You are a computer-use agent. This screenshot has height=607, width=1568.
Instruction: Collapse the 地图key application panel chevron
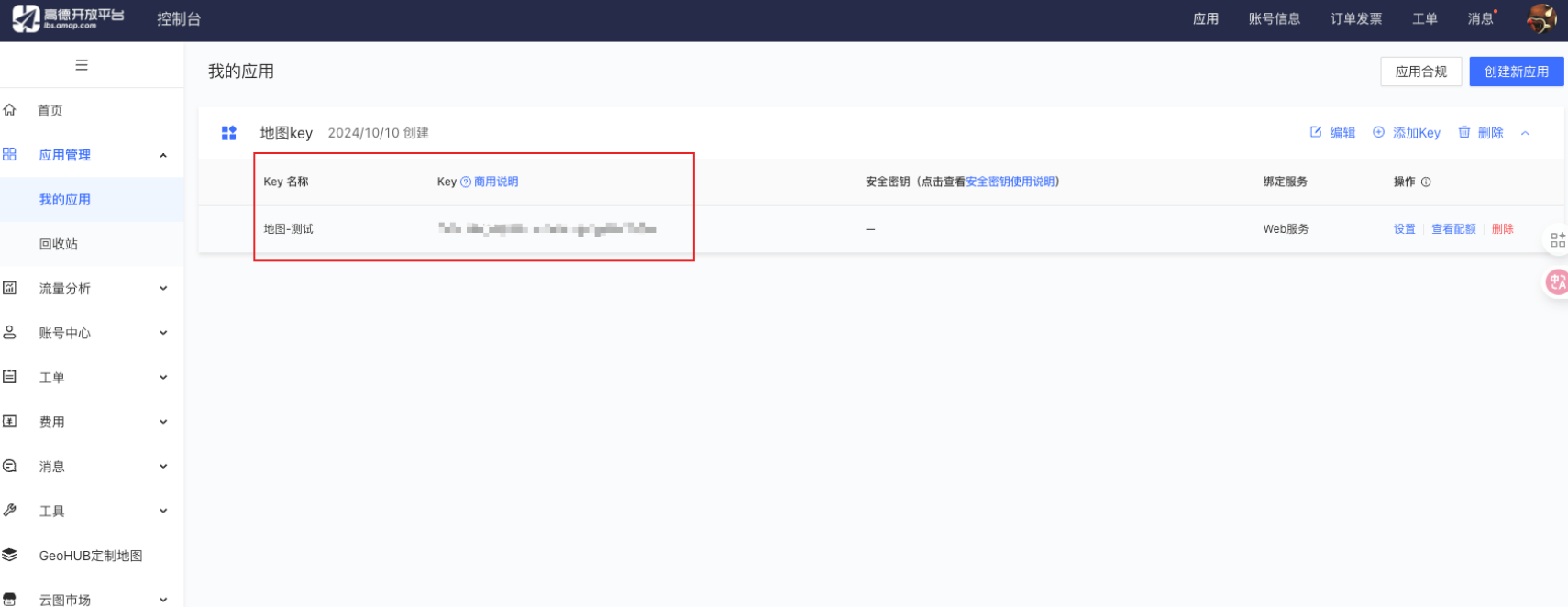pos(1526,133)
